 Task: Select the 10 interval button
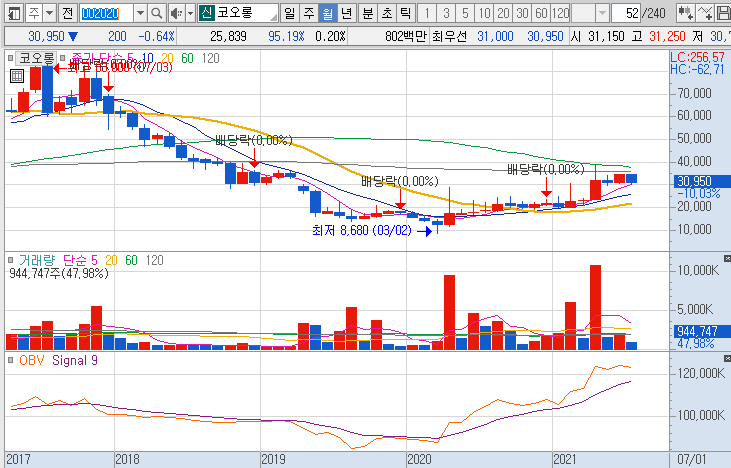(484, 13)
